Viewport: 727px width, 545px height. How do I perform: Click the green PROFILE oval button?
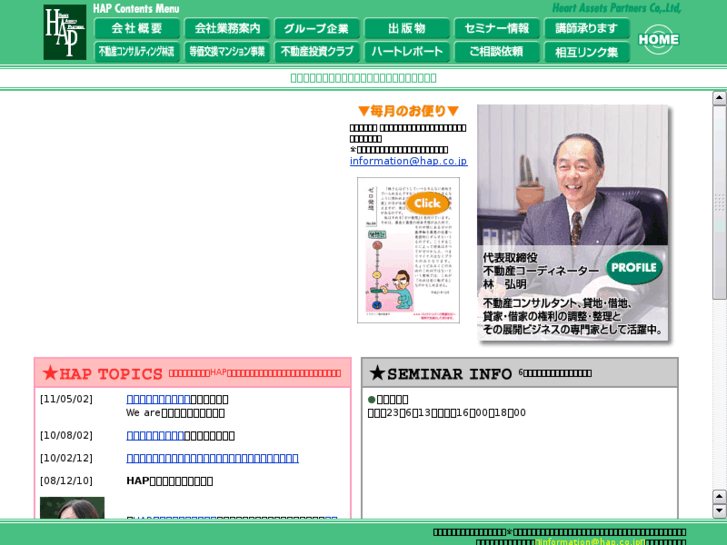point(634,268)
